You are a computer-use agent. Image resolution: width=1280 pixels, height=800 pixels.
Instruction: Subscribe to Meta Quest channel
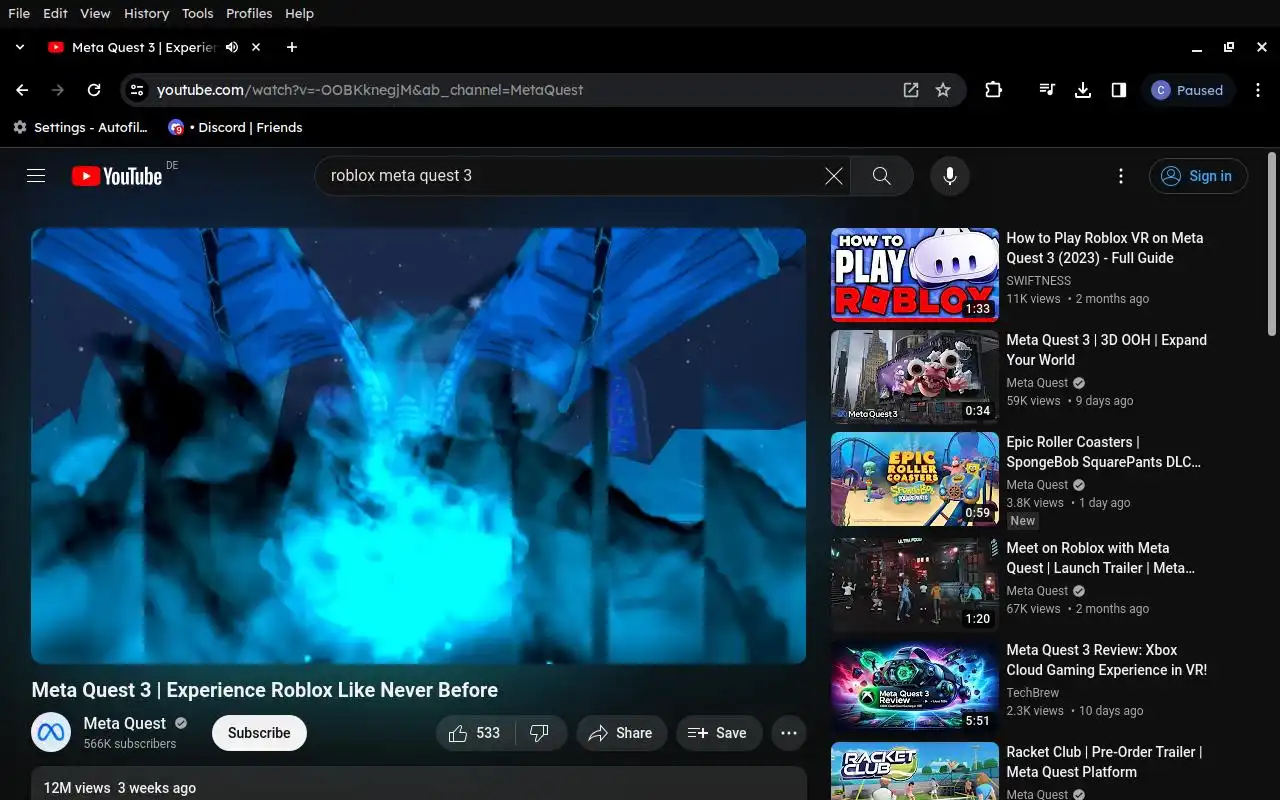click(x=259, y=733)
